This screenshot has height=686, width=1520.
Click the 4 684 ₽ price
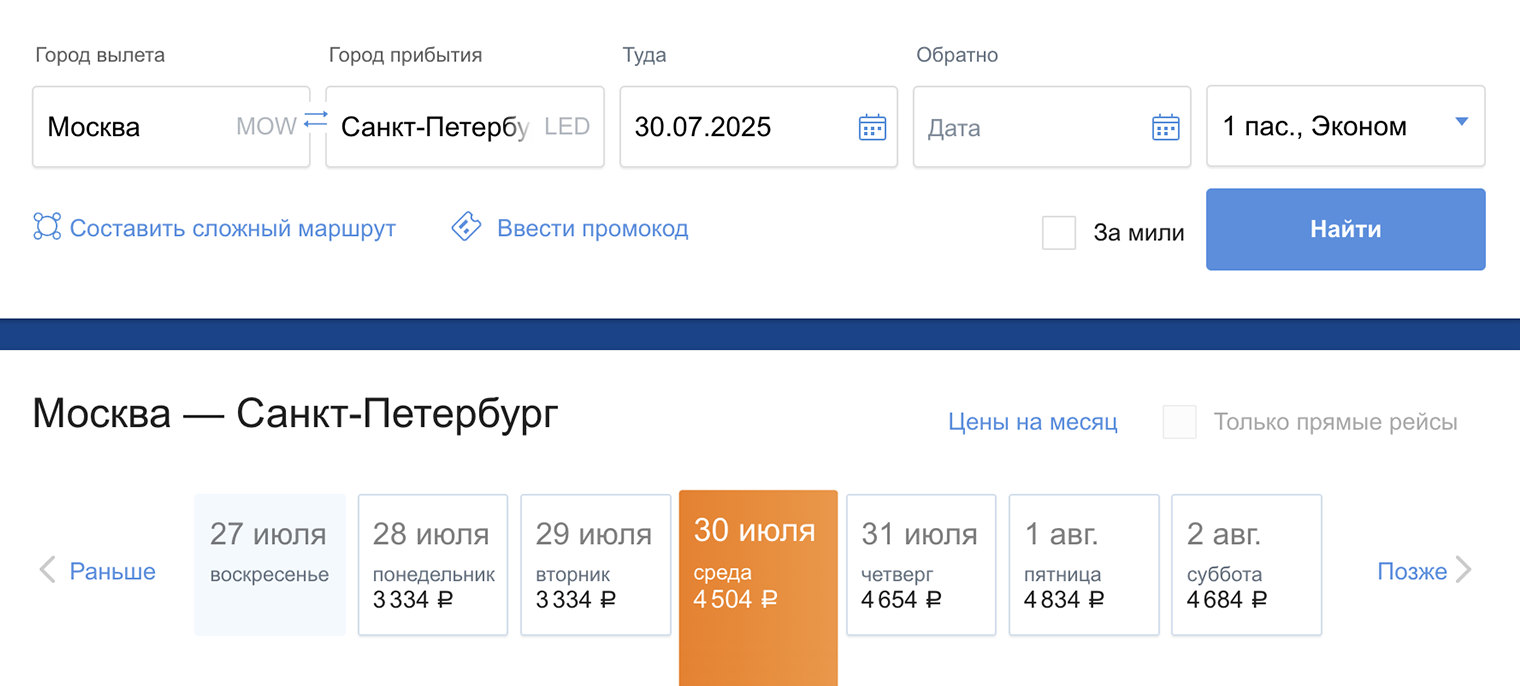coord(1228,599)
